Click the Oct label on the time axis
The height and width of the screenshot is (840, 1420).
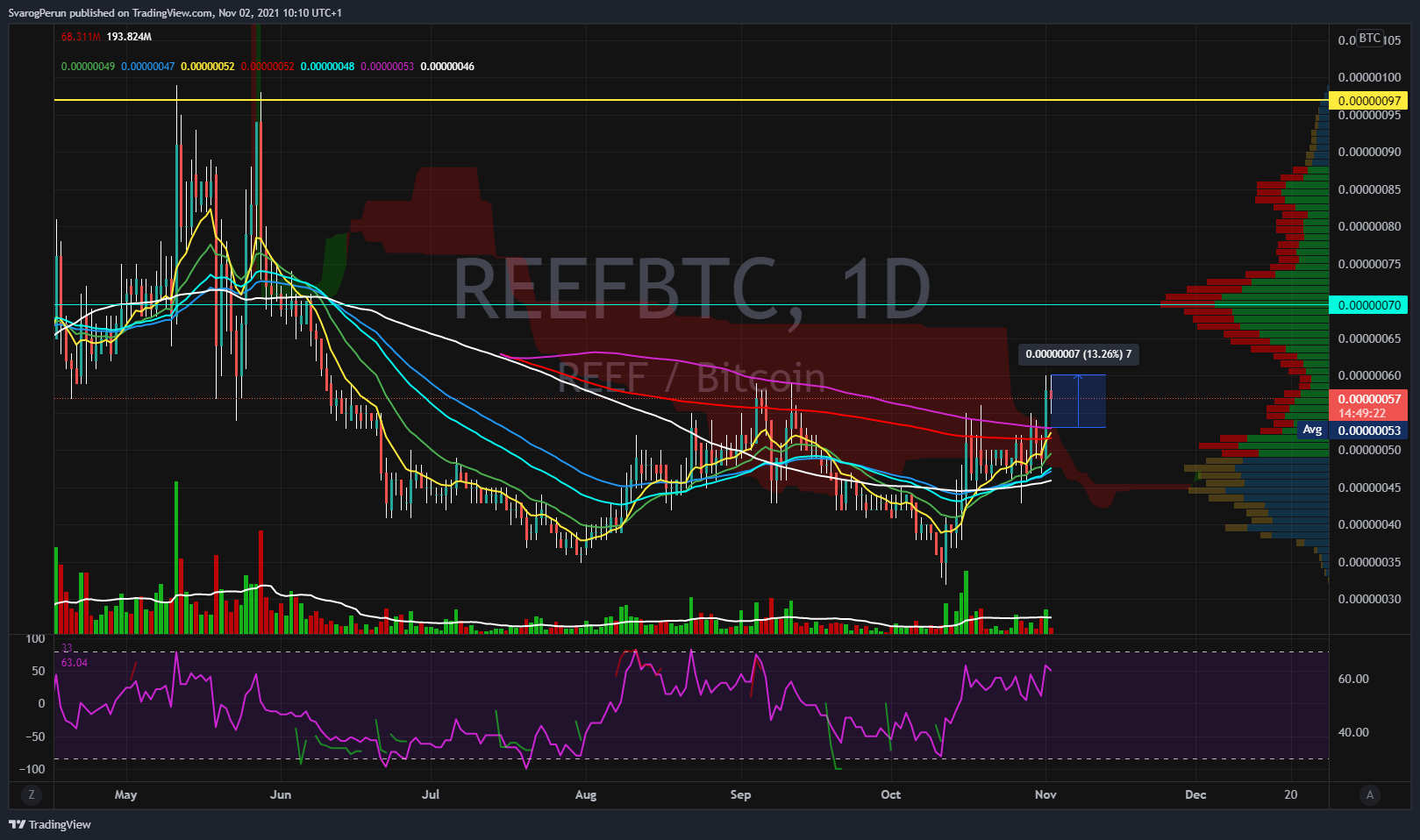point(890,794)
